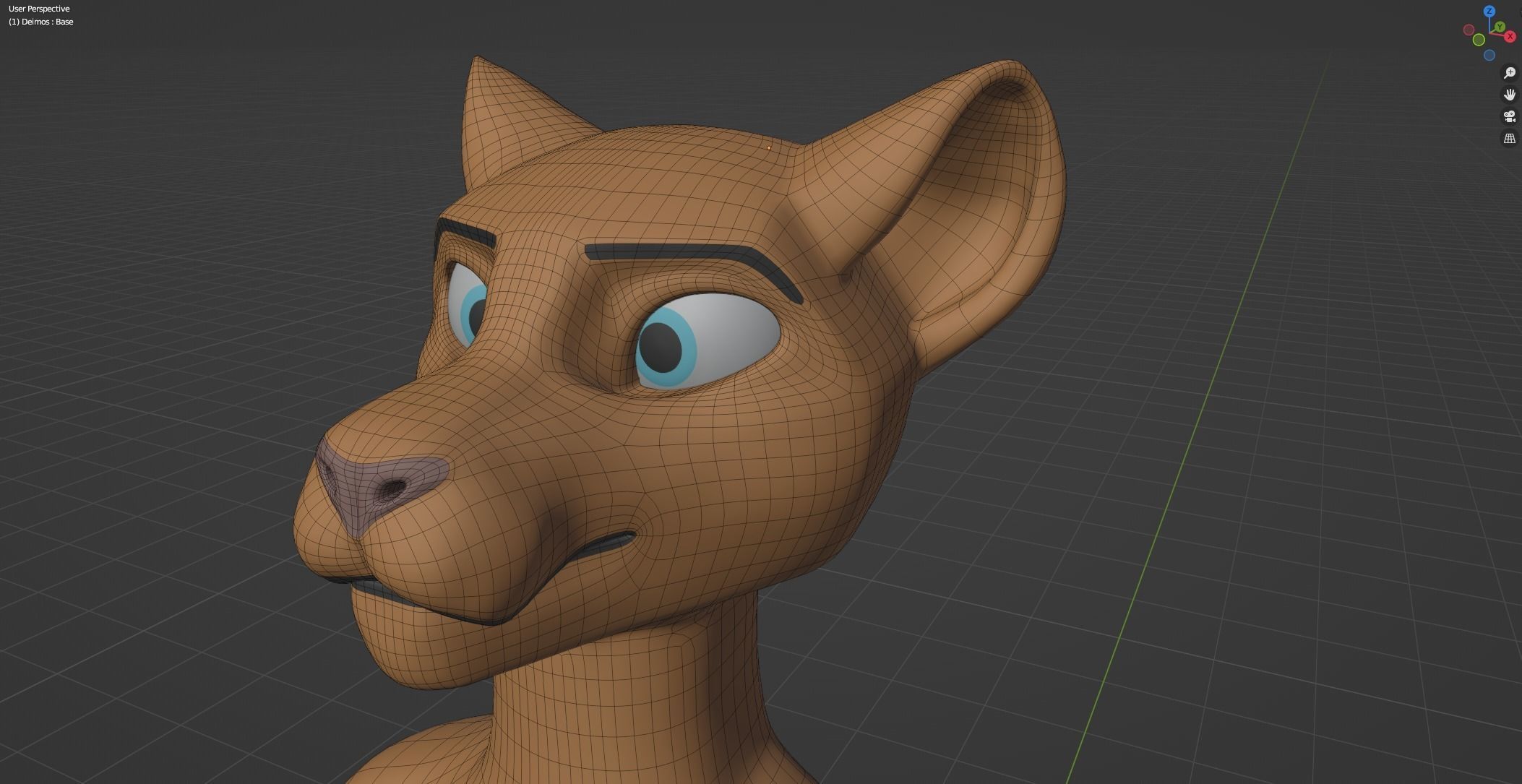Image resolution: width=1522 pixels, height=784 pixels.
Task: Toggle the camera view button
Action: click(1510, 116)
